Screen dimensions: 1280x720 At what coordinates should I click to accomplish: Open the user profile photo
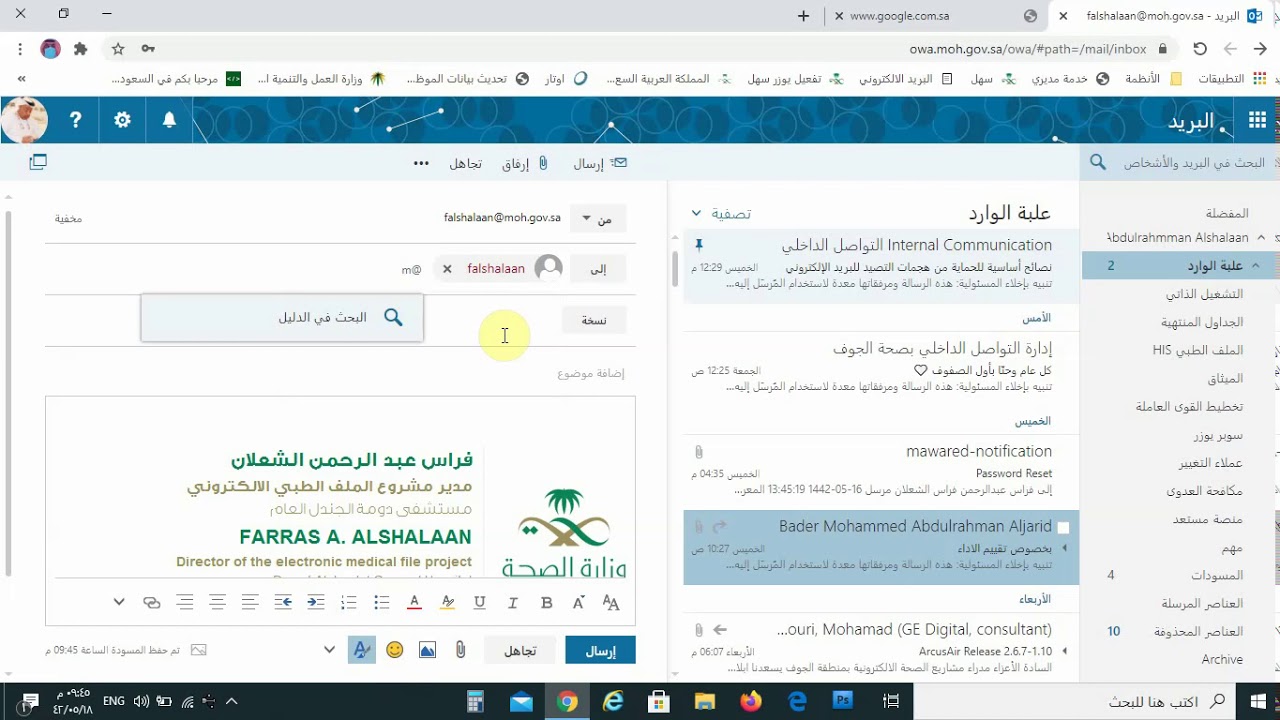(x=24, y=120)
